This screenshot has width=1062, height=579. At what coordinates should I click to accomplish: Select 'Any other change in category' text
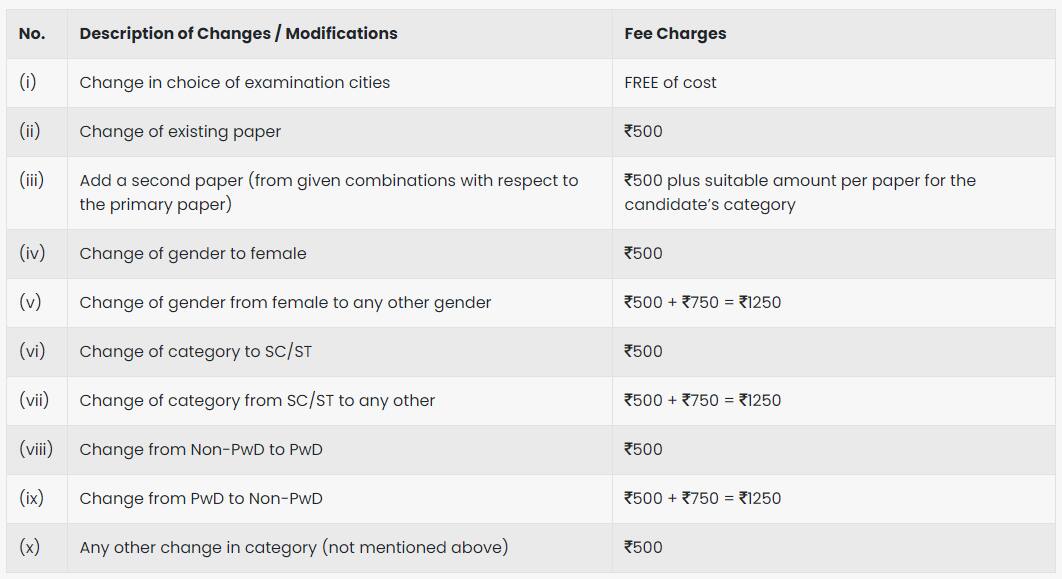tap(294, 547)
